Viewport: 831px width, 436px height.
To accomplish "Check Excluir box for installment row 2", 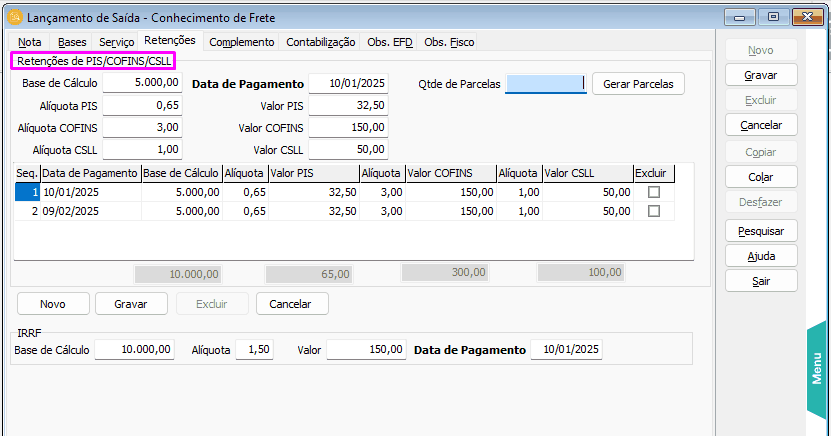I will point(654,211).
